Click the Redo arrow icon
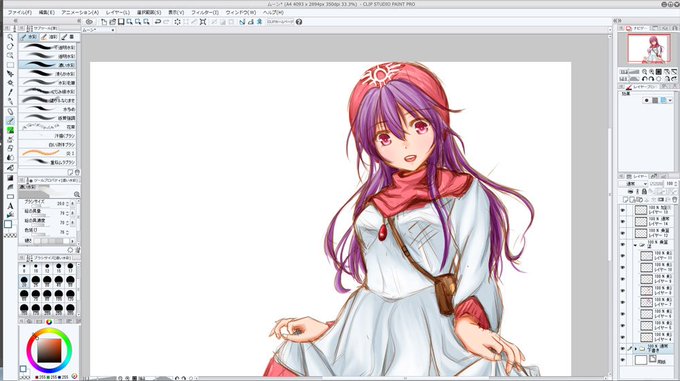Screen dimensions: 680x381 [166, 22]
